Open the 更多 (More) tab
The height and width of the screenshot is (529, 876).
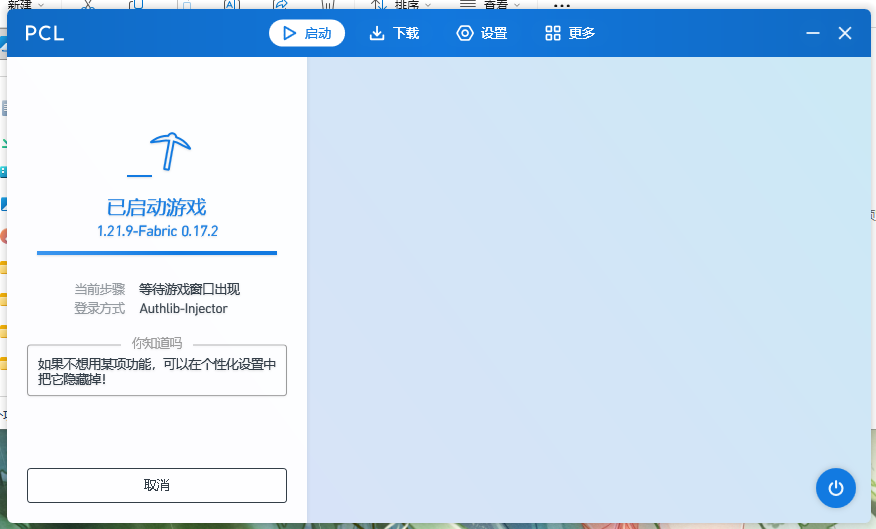click(x=570, y=33)
